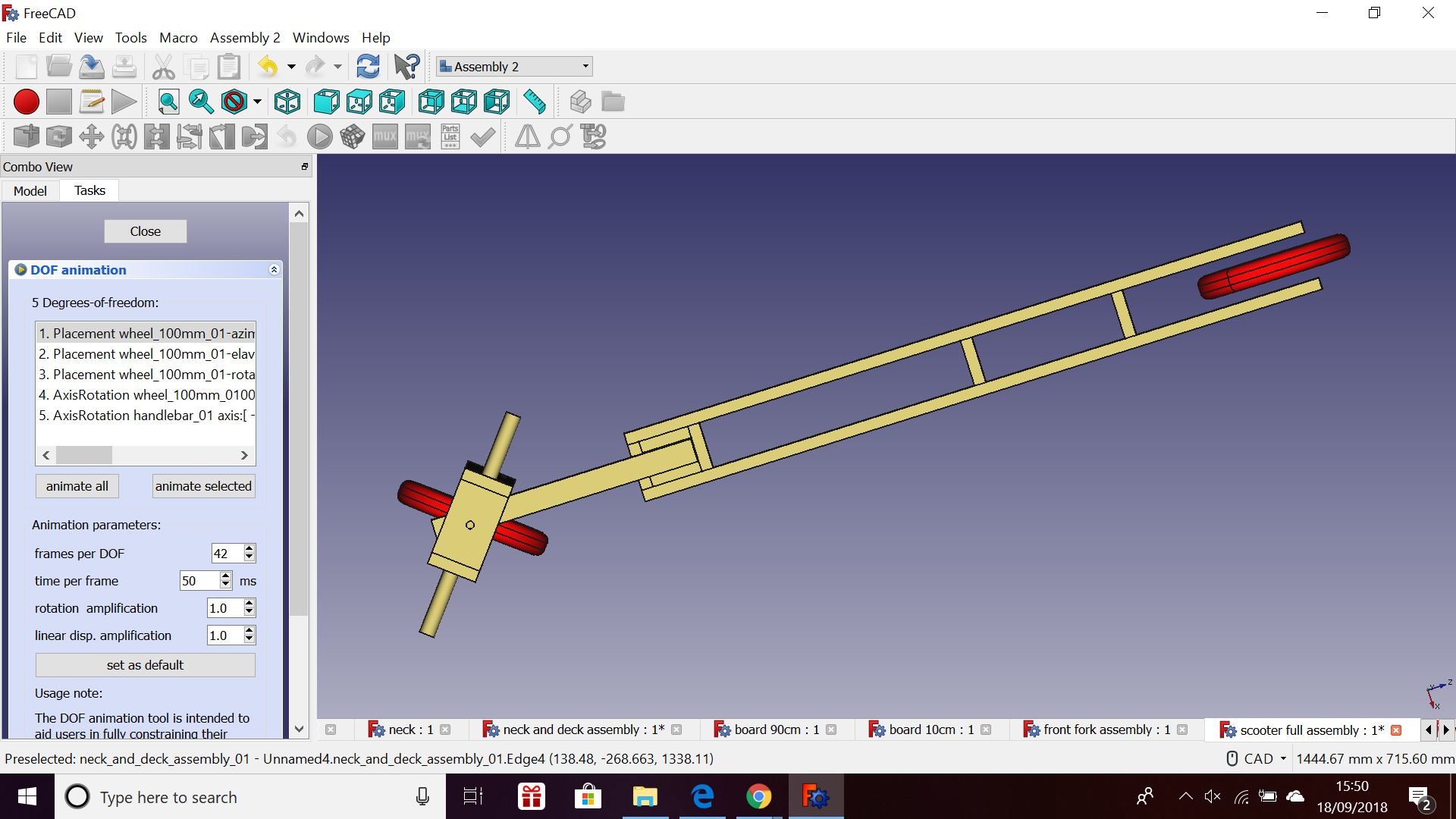1456x819 pixels.
Task: Click animate all button
Action: click(78, 485)
